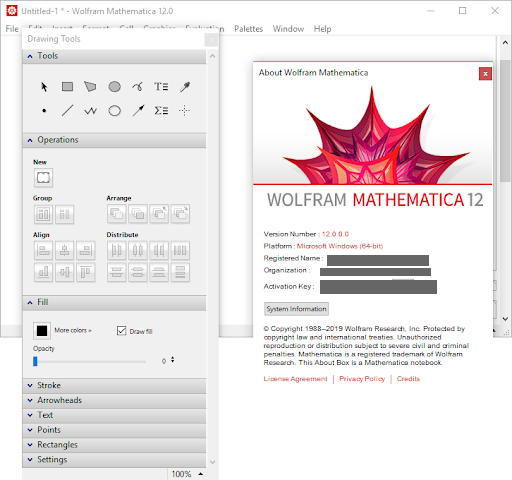Select the crosshair coordinates tool
The image size is (512, 480).
click(184, 110)
